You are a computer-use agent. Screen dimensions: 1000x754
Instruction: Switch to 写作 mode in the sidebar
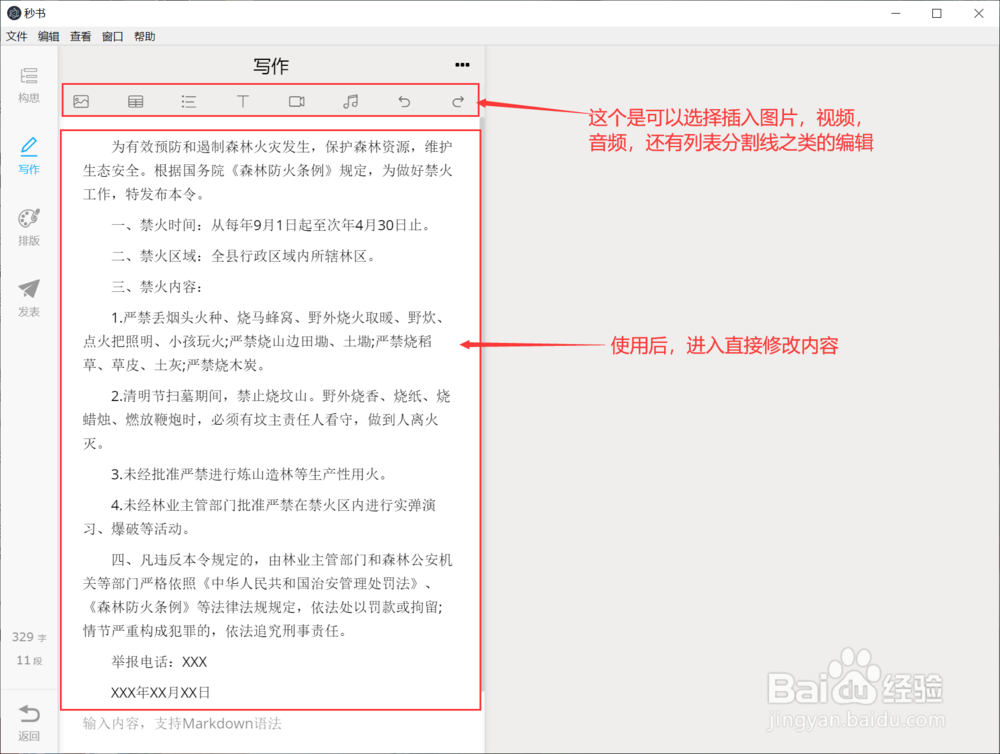coord(28,157)
